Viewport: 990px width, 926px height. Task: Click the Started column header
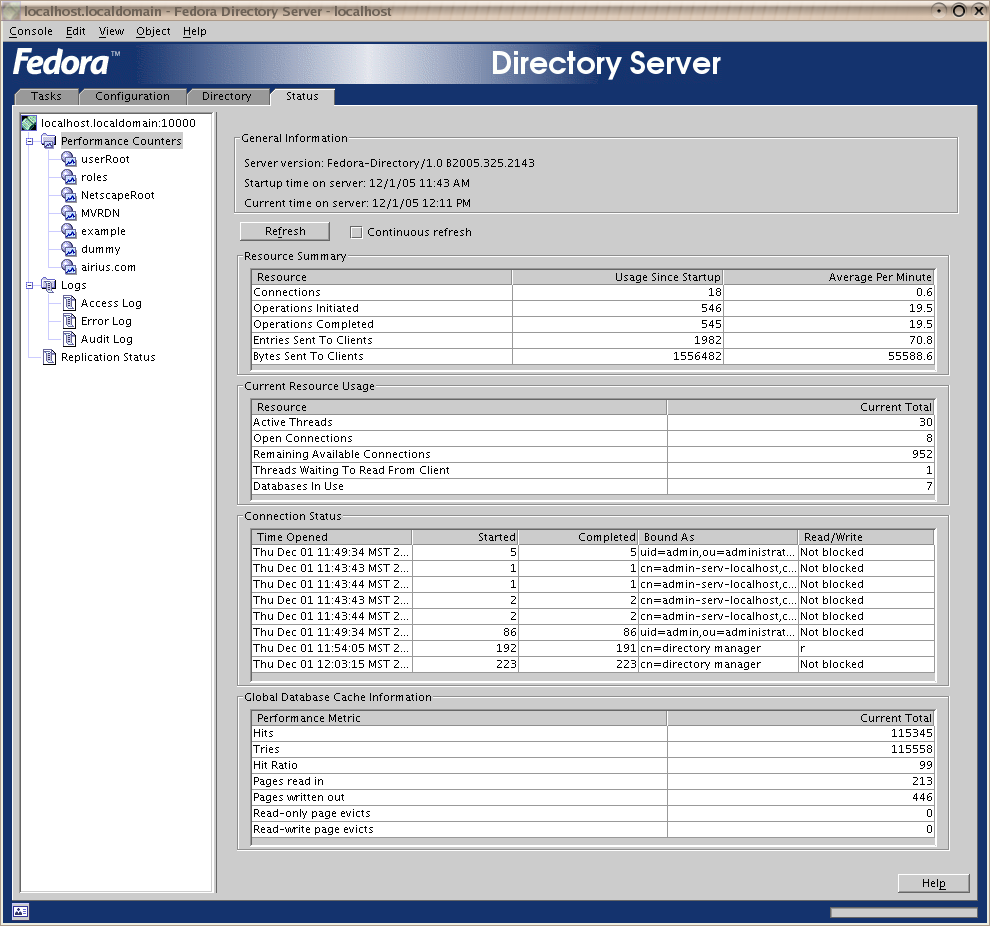[465, 537]
